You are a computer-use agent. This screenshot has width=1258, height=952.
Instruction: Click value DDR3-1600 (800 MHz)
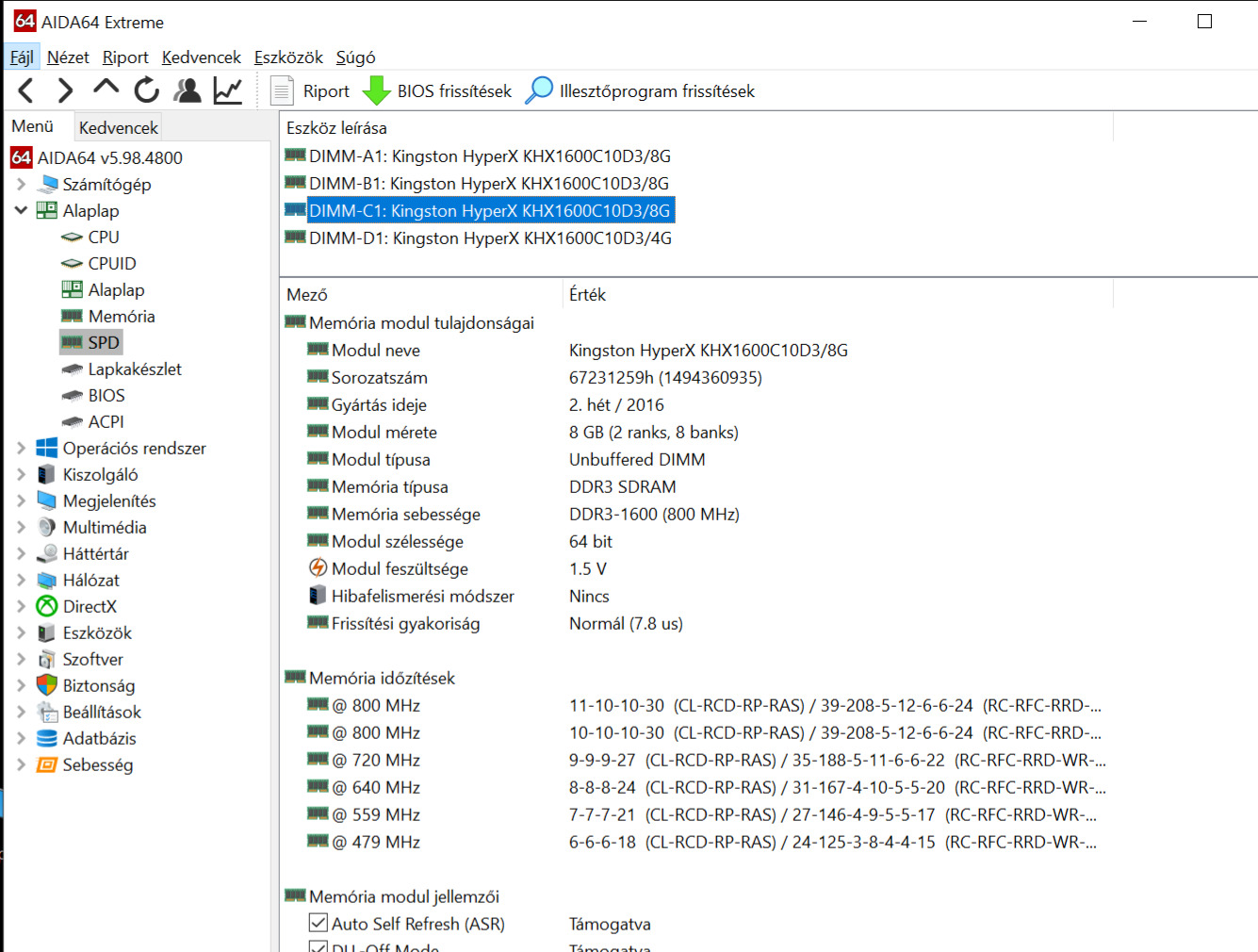(x=654, y=514)
